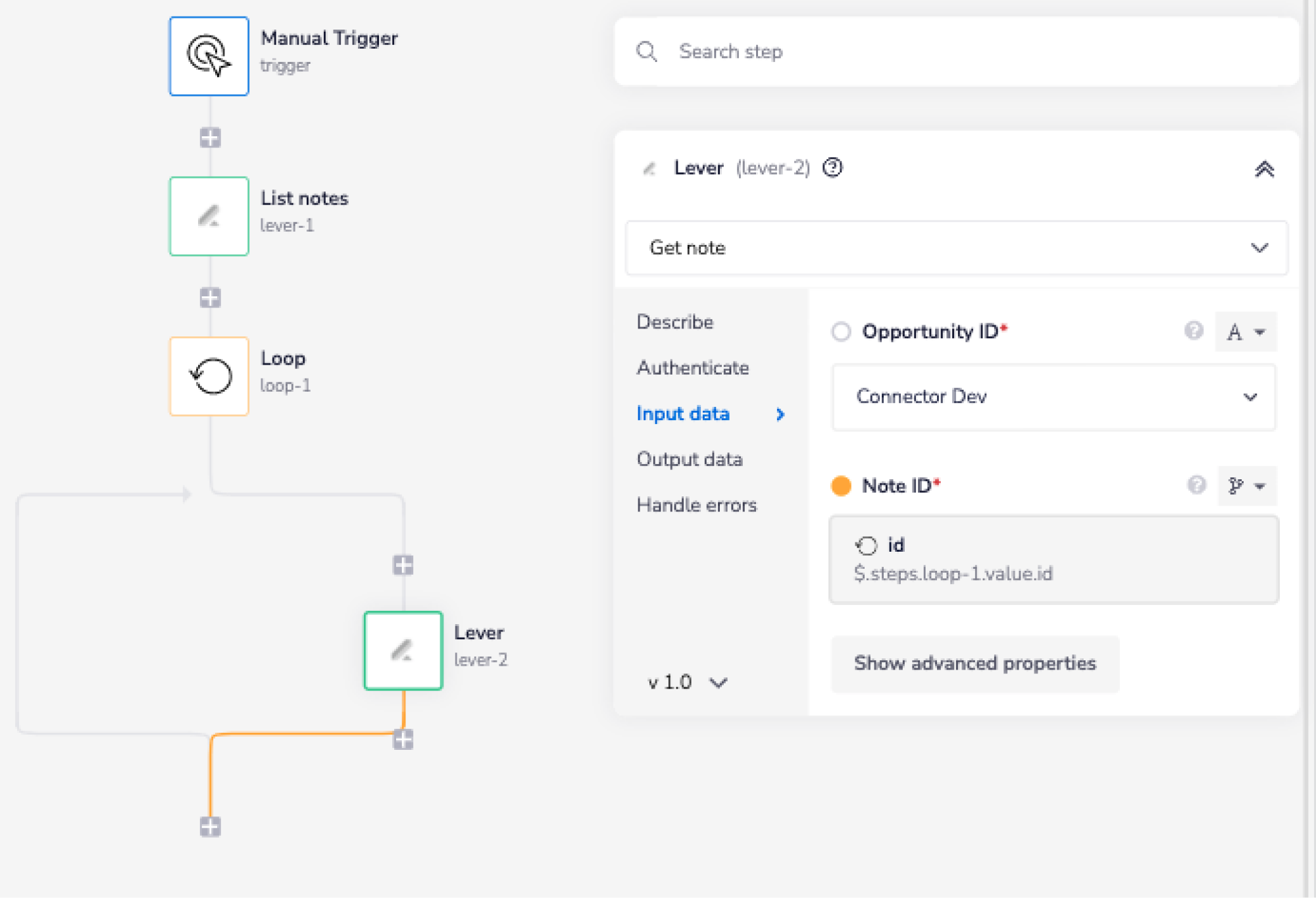The height and width of the screenshot is (898, 1316).
Task: Add step inside loop above Lever
Action: (x=403, y=565)
